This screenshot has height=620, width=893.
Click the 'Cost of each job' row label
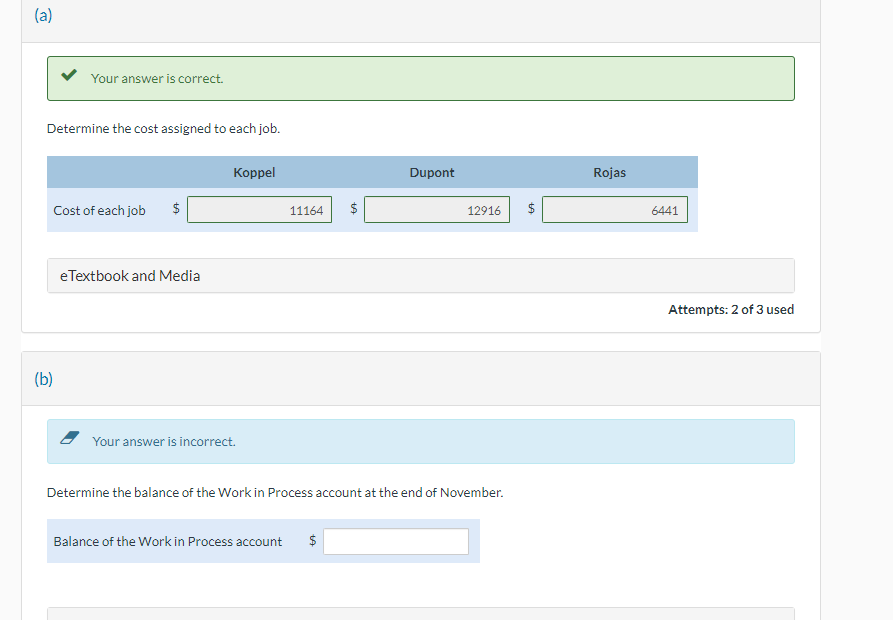[x=99, y=210]
